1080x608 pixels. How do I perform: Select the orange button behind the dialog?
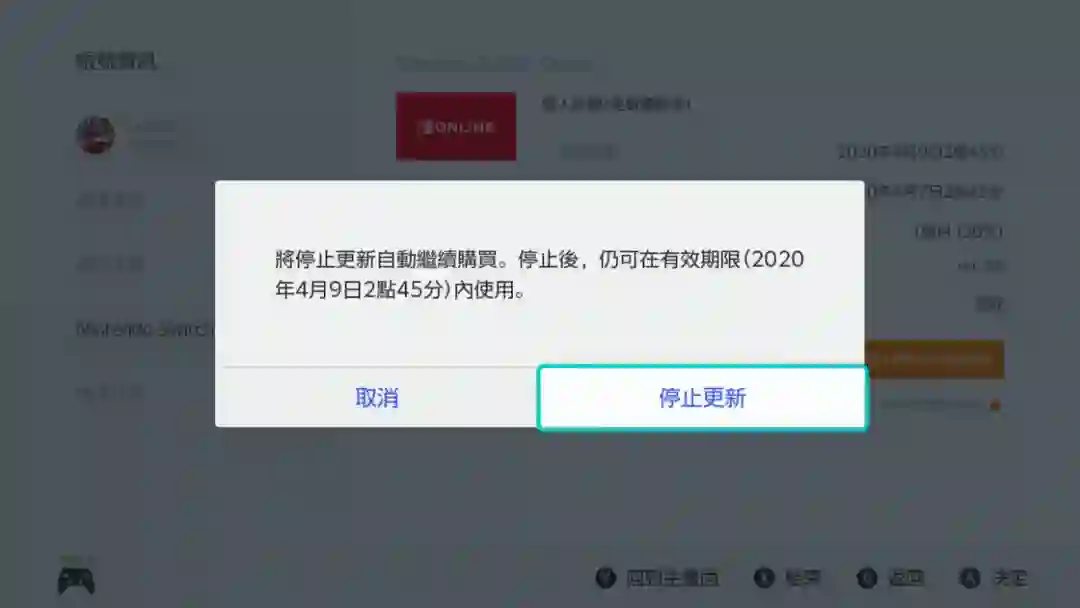935,359
